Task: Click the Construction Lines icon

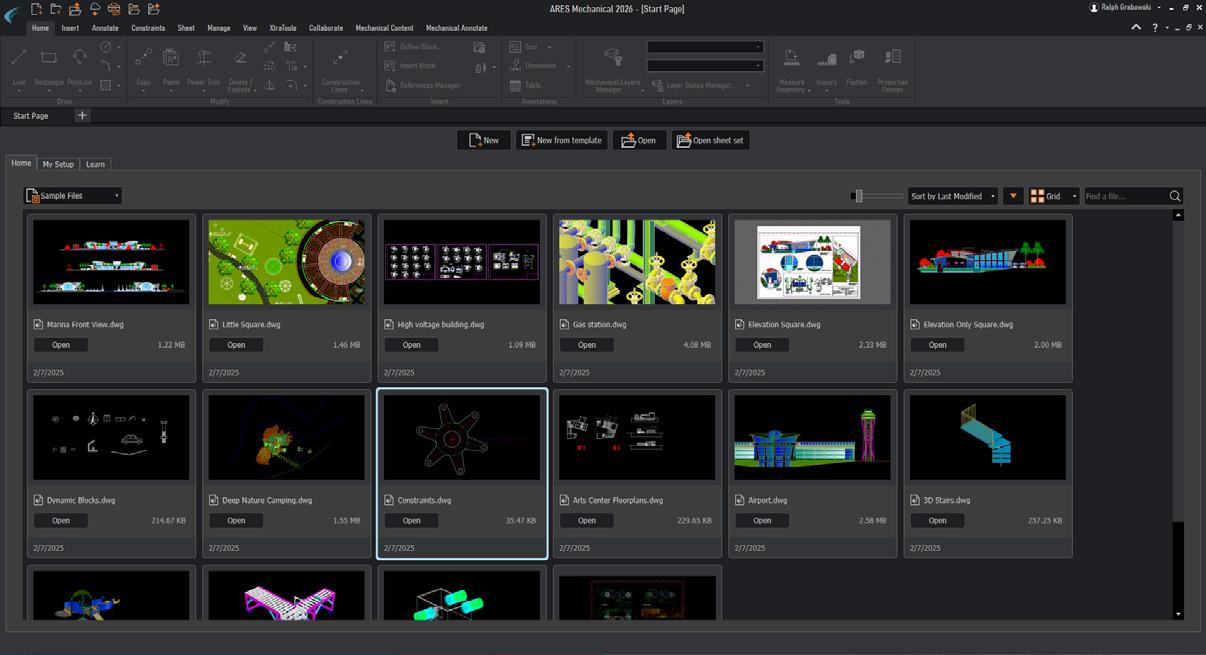Action: (340, 58)
